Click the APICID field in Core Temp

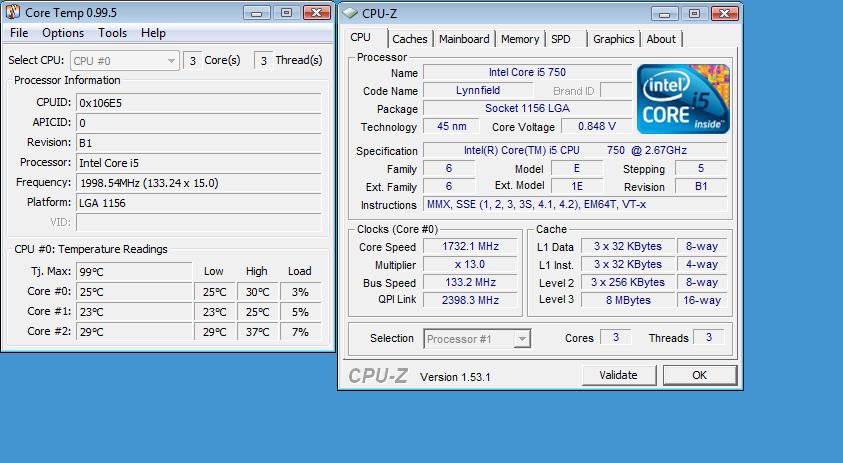pyautogui.click(x=198, y=123)
